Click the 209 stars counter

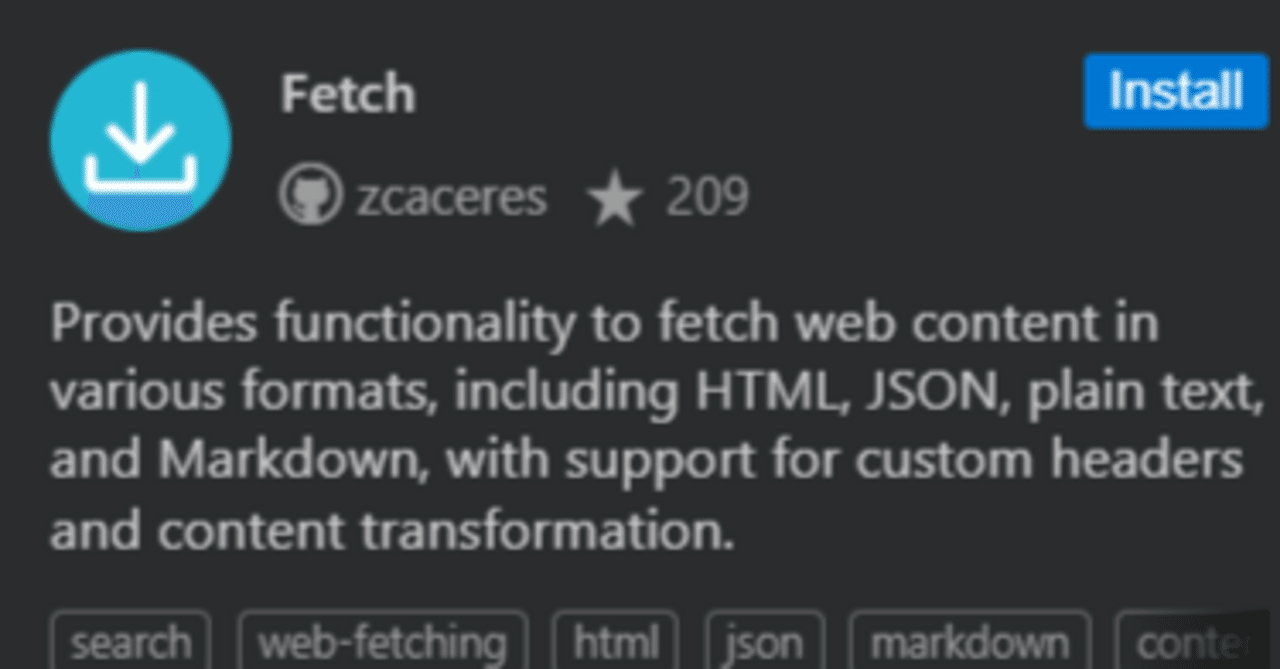[708, 196]
